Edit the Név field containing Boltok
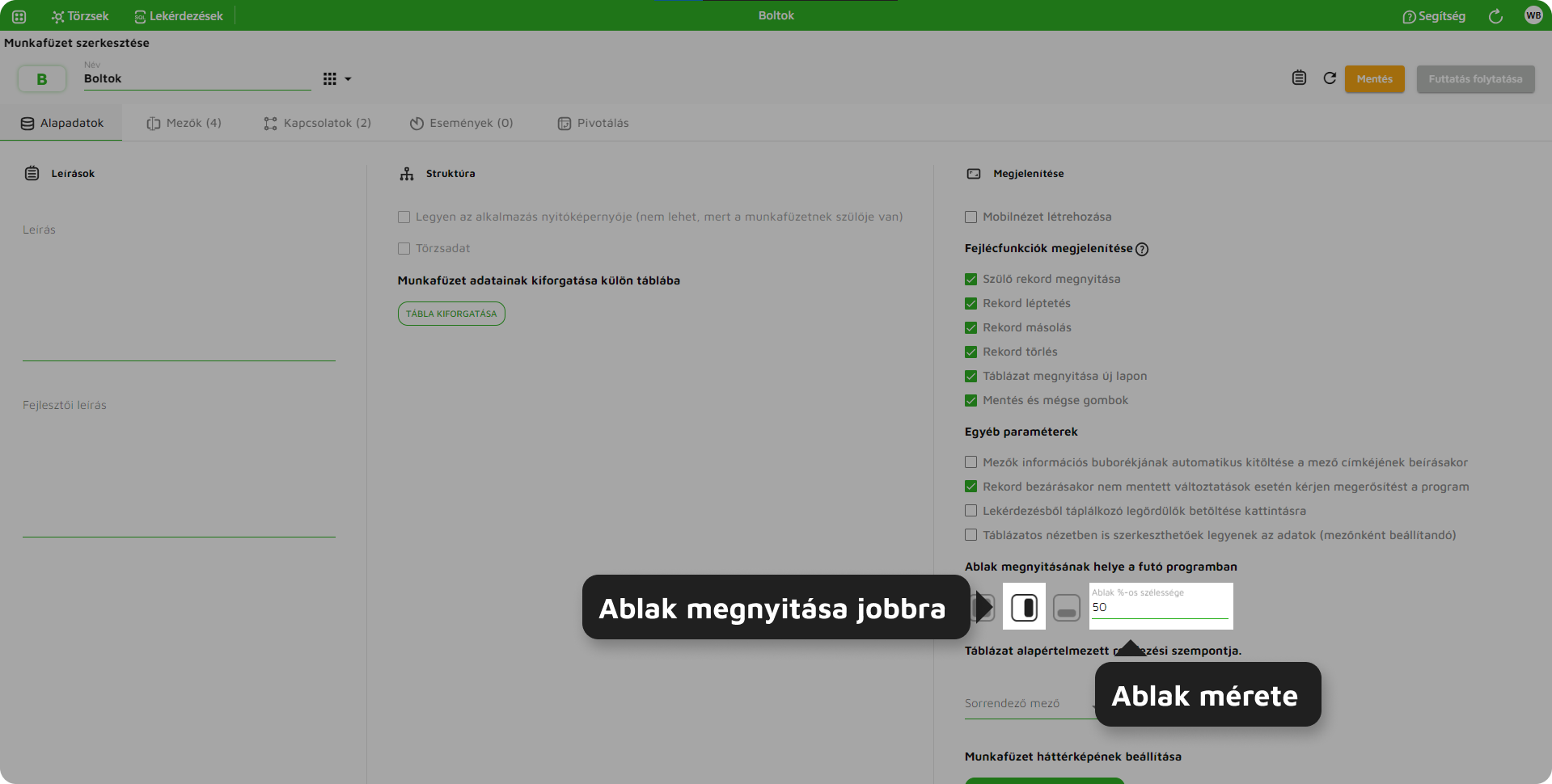Screen dimensions: 1552x784 click(x=197, y=78)
